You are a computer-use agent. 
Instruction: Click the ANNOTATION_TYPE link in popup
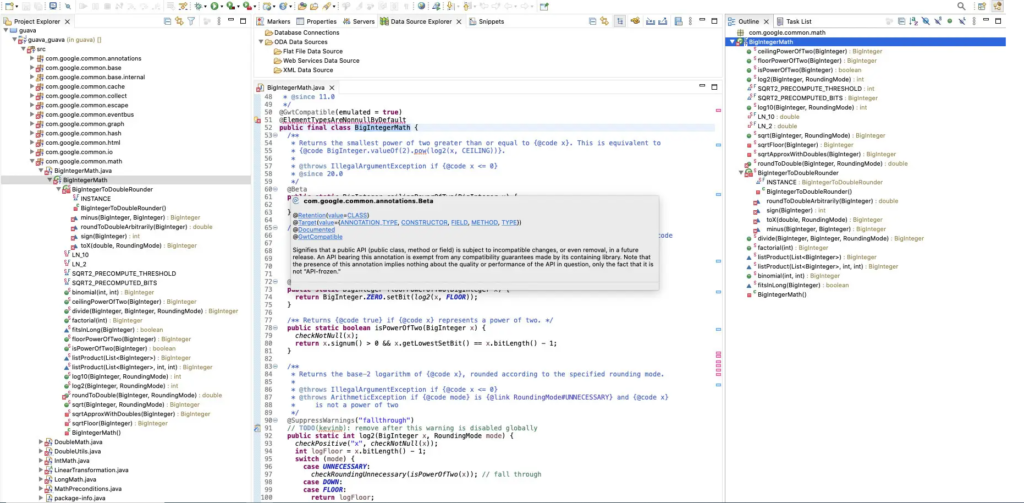point(368,222)
